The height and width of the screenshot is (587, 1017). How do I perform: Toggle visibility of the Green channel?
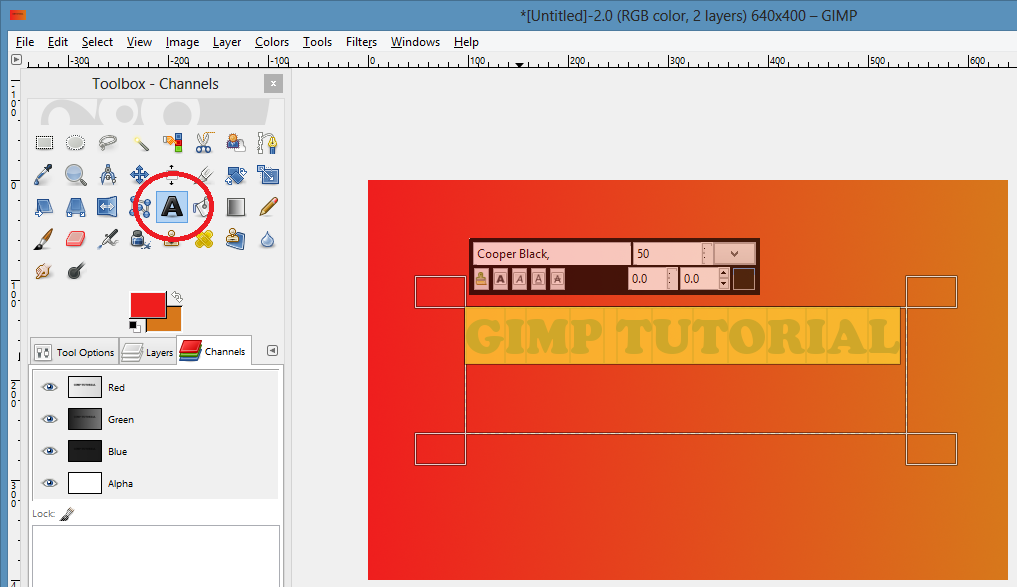click(x=49, y=419)
